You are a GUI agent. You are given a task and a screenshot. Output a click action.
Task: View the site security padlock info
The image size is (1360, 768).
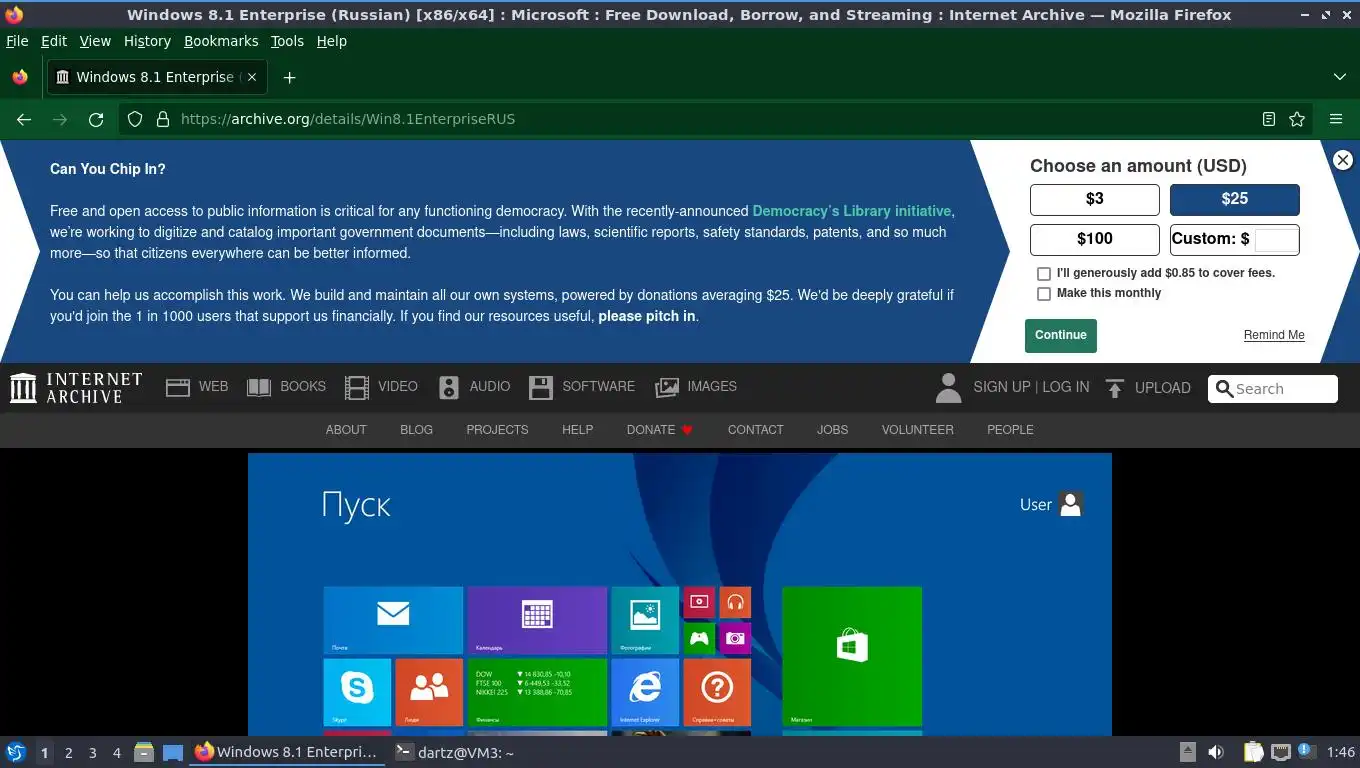tap(163, 119)
